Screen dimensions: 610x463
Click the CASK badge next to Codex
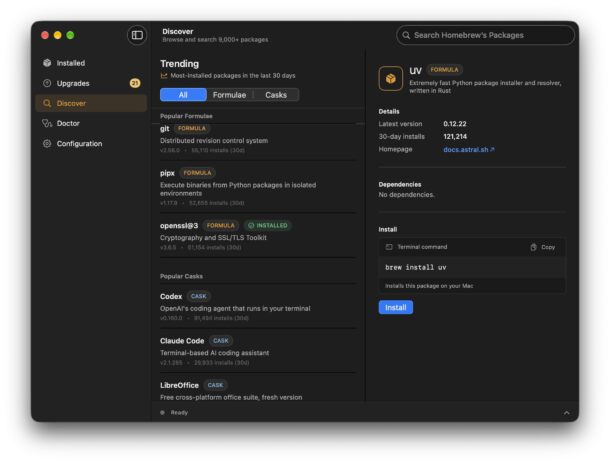coord(198,296)
